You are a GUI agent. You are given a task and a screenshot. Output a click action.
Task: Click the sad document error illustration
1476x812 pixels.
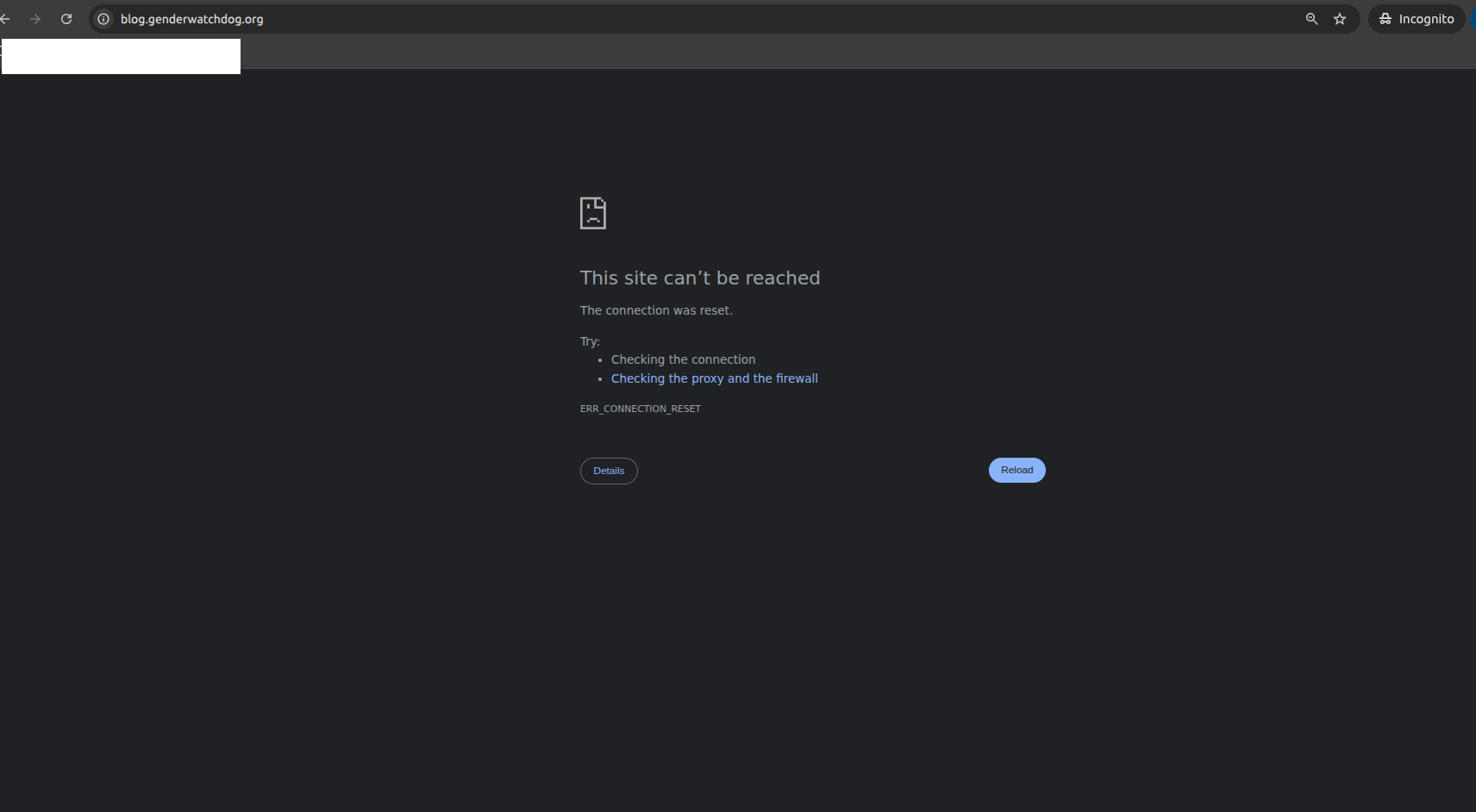coord(592,213)
